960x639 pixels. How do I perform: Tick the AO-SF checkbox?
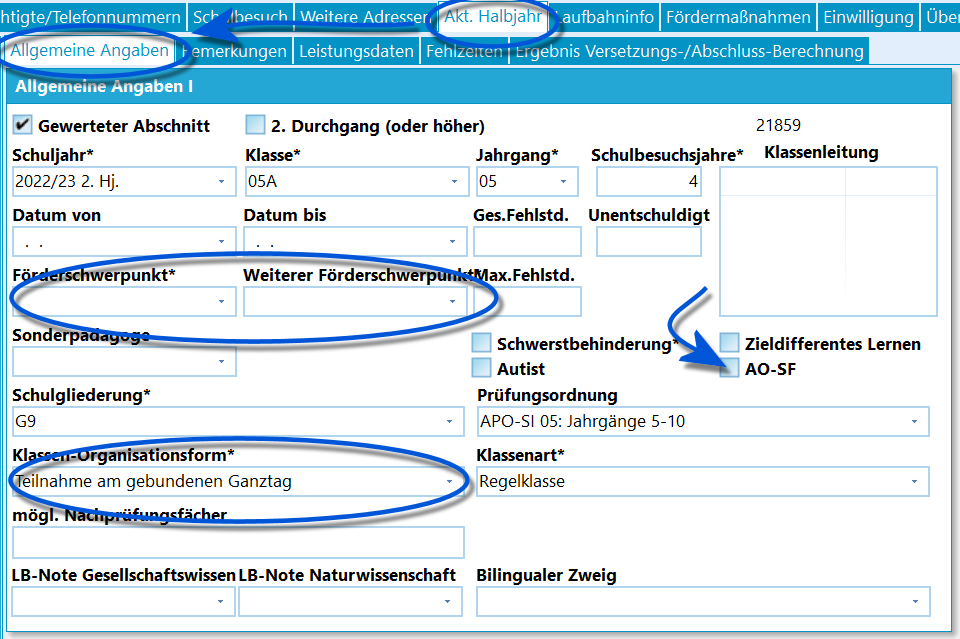tap(729, 368)
